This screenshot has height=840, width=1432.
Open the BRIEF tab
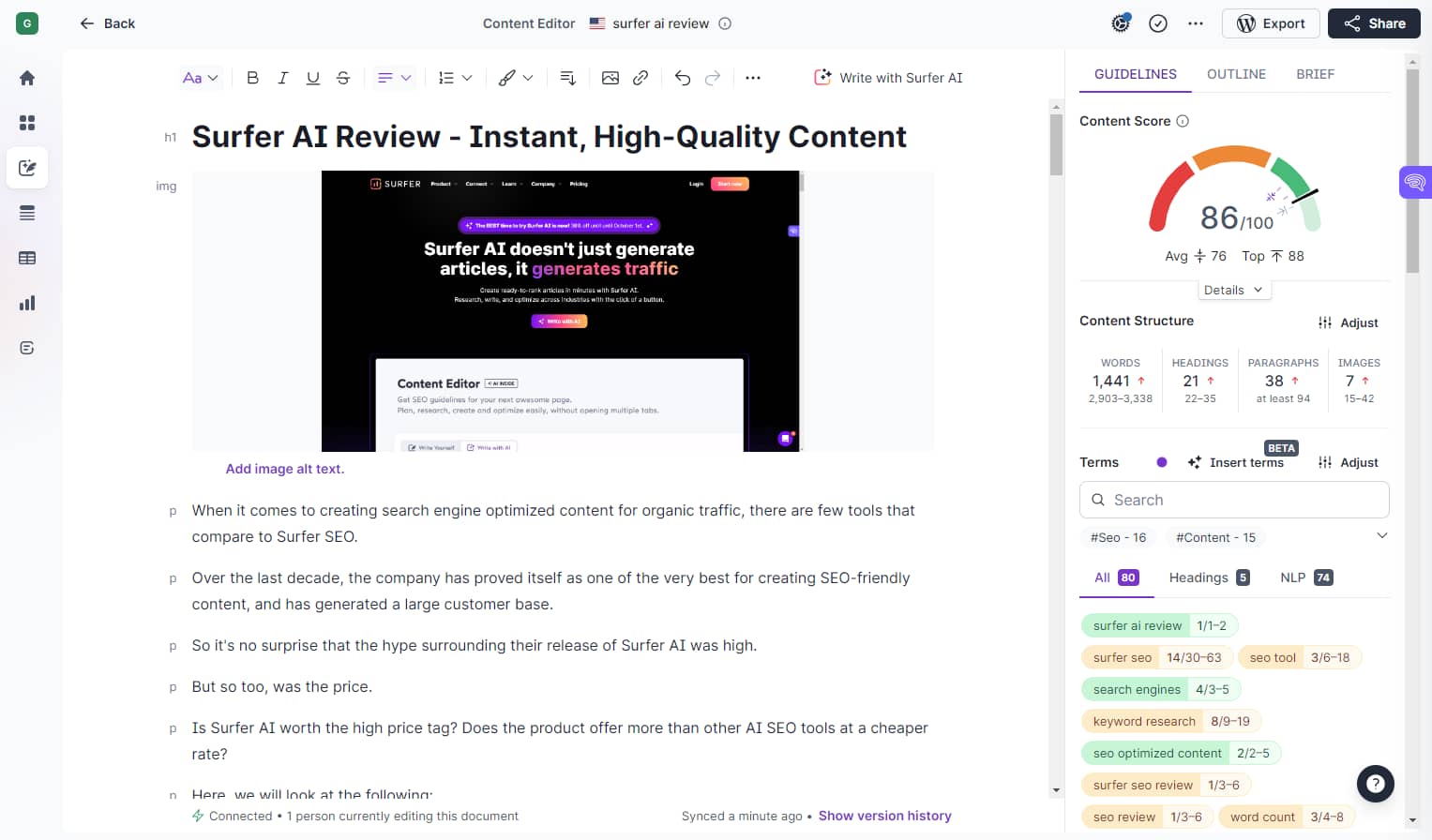click(1315, 73)
